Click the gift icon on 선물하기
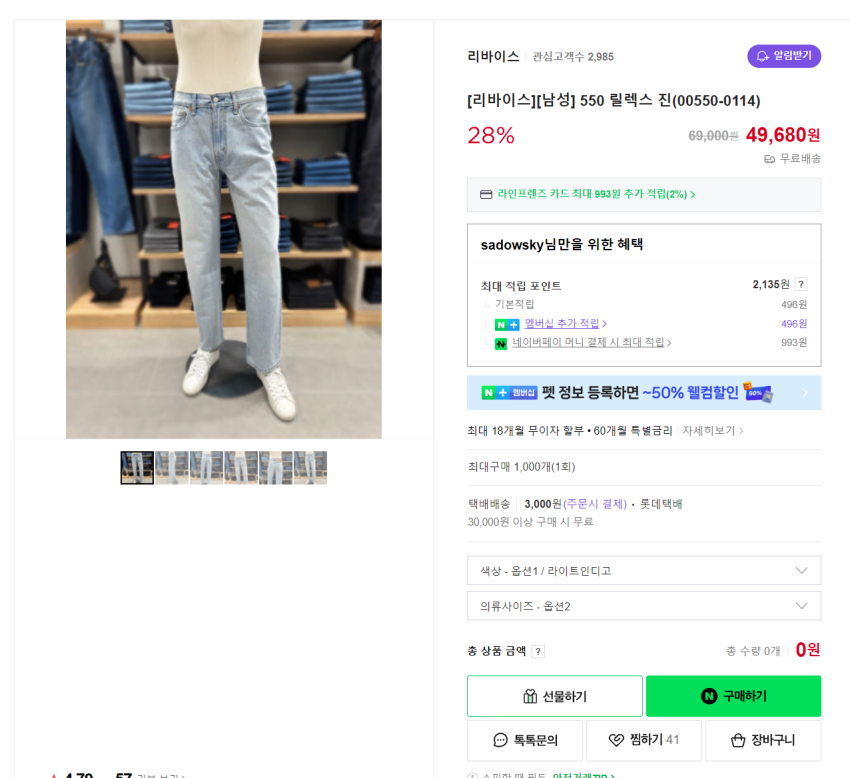Viewport: 850px width, 778px height. pos(530,697)
